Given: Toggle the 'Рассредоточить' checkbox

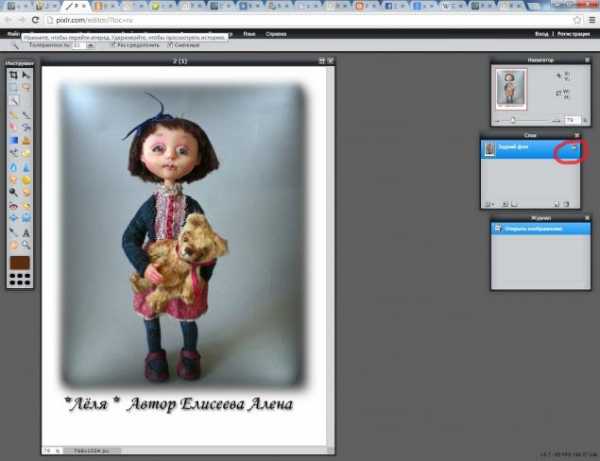Looking at the screenshot, I should tap(112, 45).
